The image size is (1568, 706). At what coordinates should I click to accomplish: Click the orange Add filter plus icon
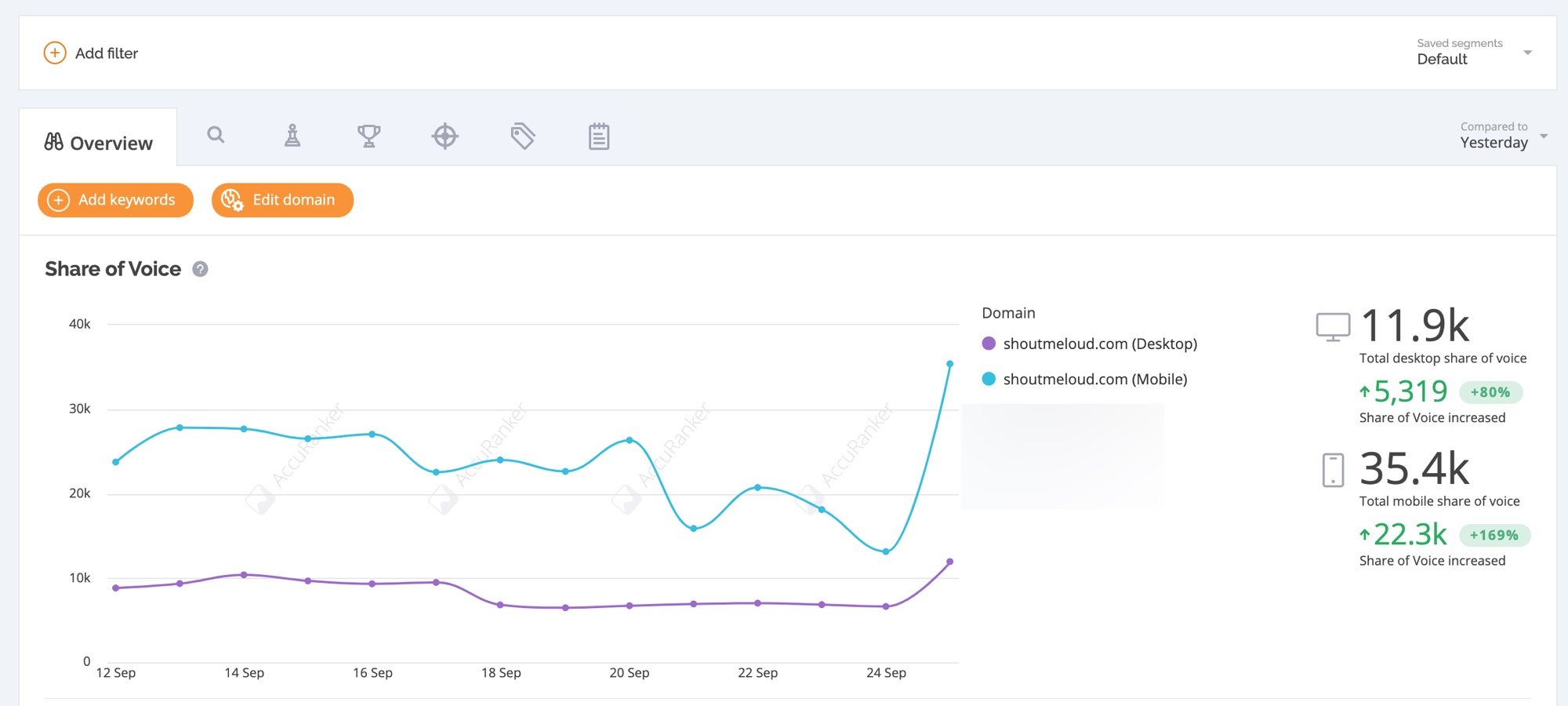click(x=55, y=53)
